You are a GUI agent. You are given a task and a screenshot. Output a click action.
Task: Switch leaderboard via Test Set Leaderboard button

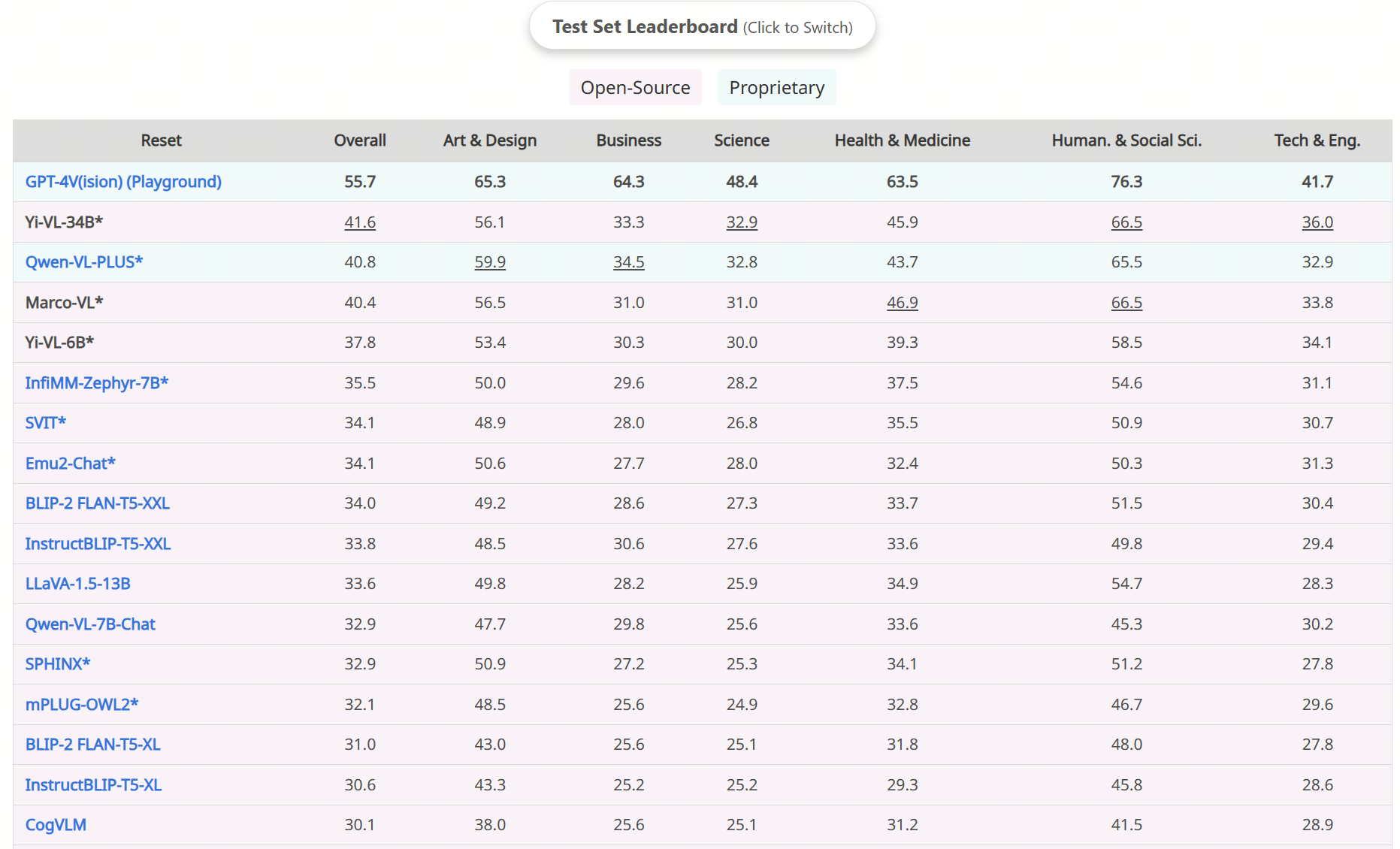[x=702, y=27]
